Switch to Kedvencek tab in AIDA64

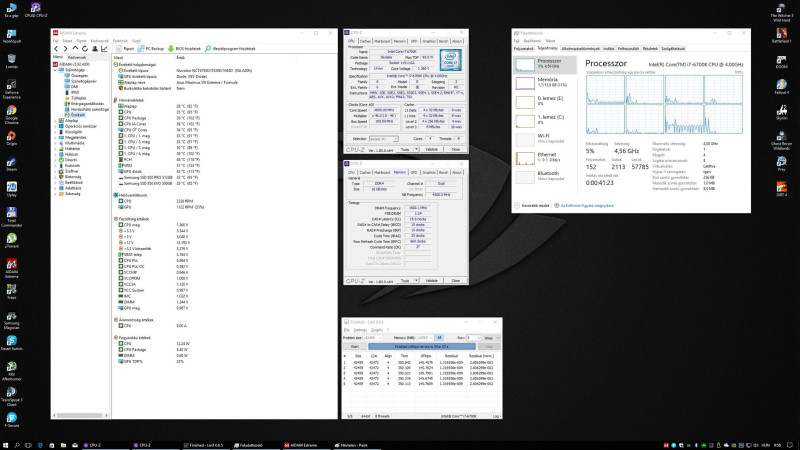coord(77,58)
